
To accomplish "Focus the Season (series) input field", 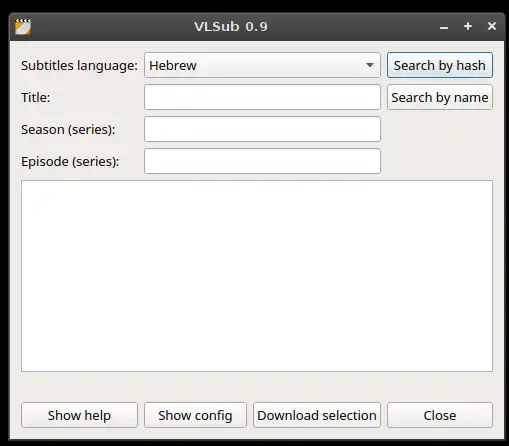I will [x=262, y=129].
